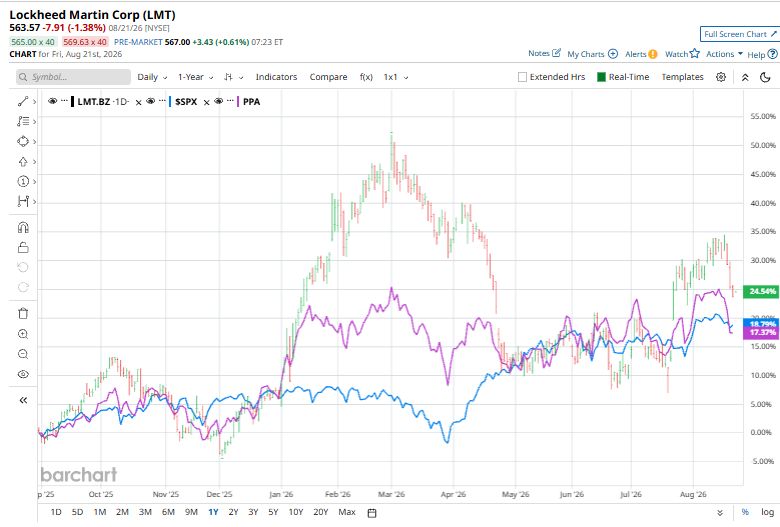Focus the Symbol search field

(73, 77)
